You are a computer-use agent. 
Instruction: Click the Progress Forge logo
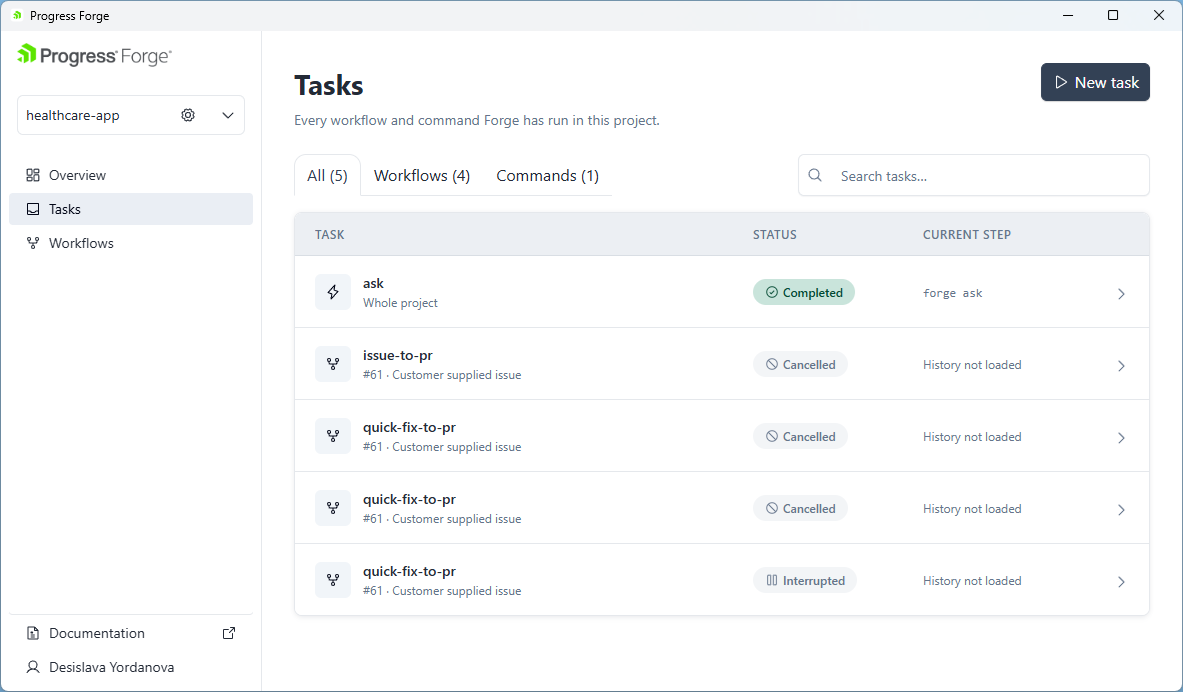pos(94,56)
